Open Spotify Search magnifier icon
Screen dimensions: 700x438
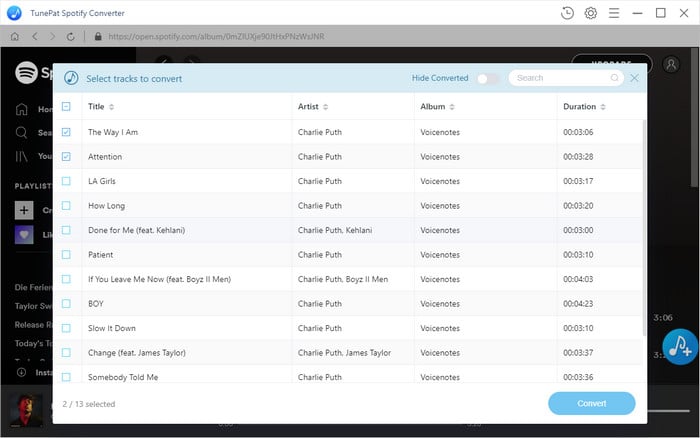[21, 133]
